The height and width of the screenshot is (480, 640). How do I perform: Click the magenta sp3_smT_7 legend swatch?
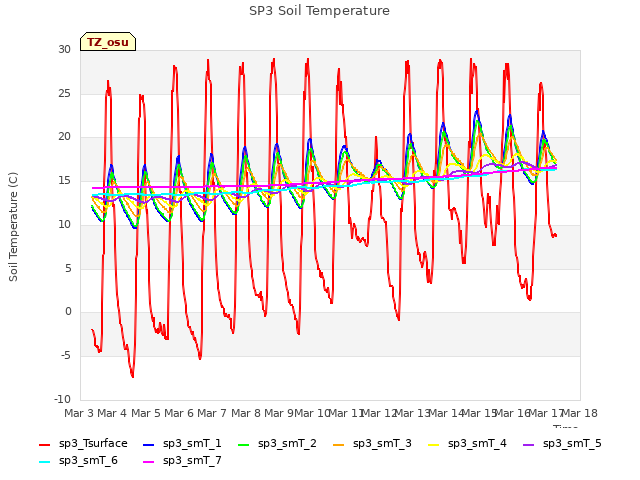click(149, 462)
